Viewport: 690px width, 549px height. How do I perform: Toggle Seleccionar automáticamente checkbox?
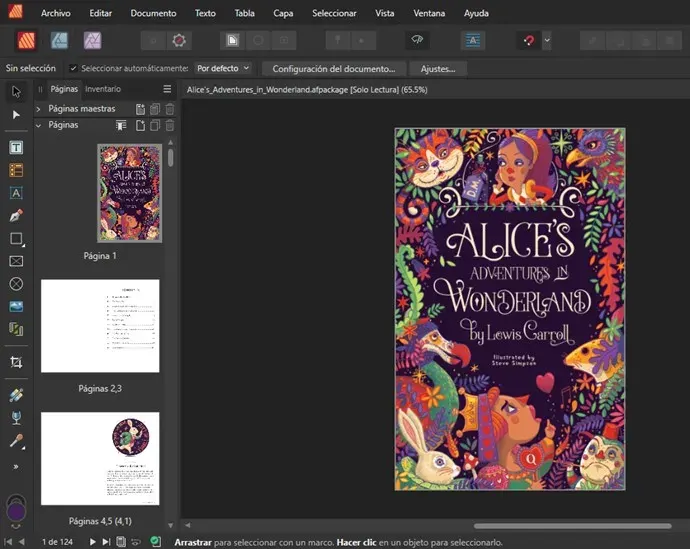click(73, 68)
